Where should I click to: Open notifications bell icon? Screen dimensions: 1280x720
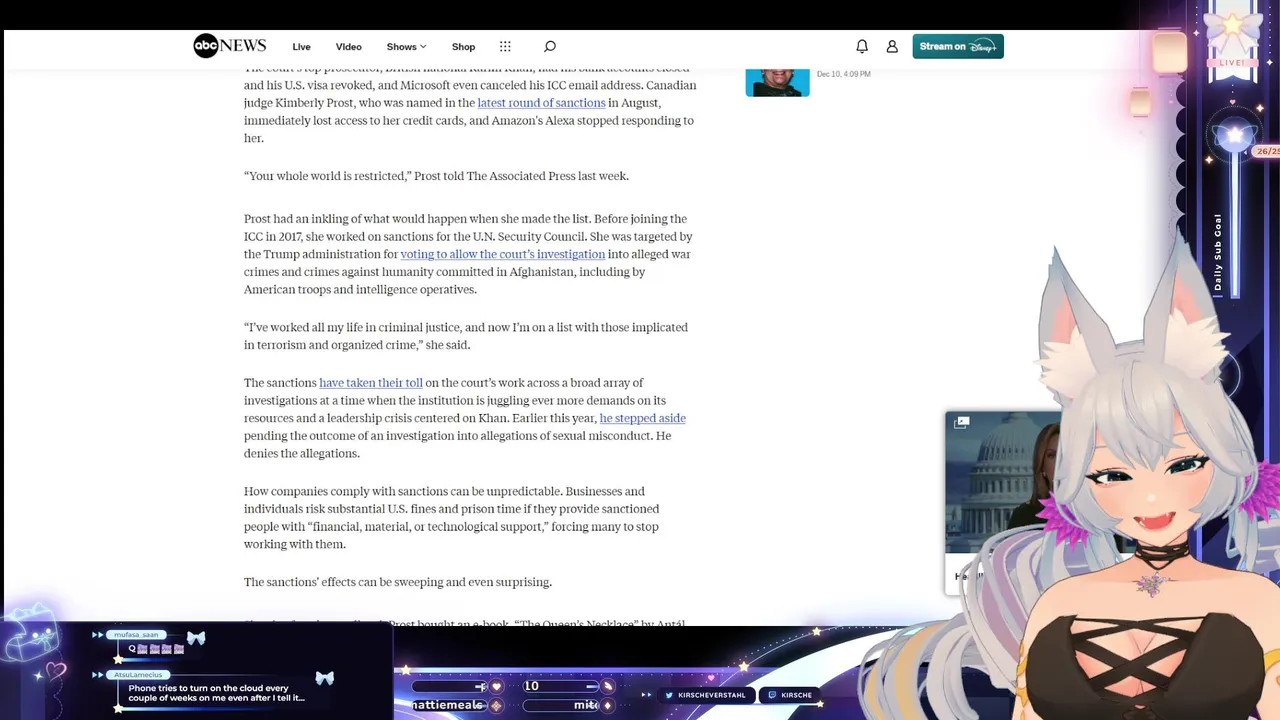pyautogui.click(x=862, y=46)
